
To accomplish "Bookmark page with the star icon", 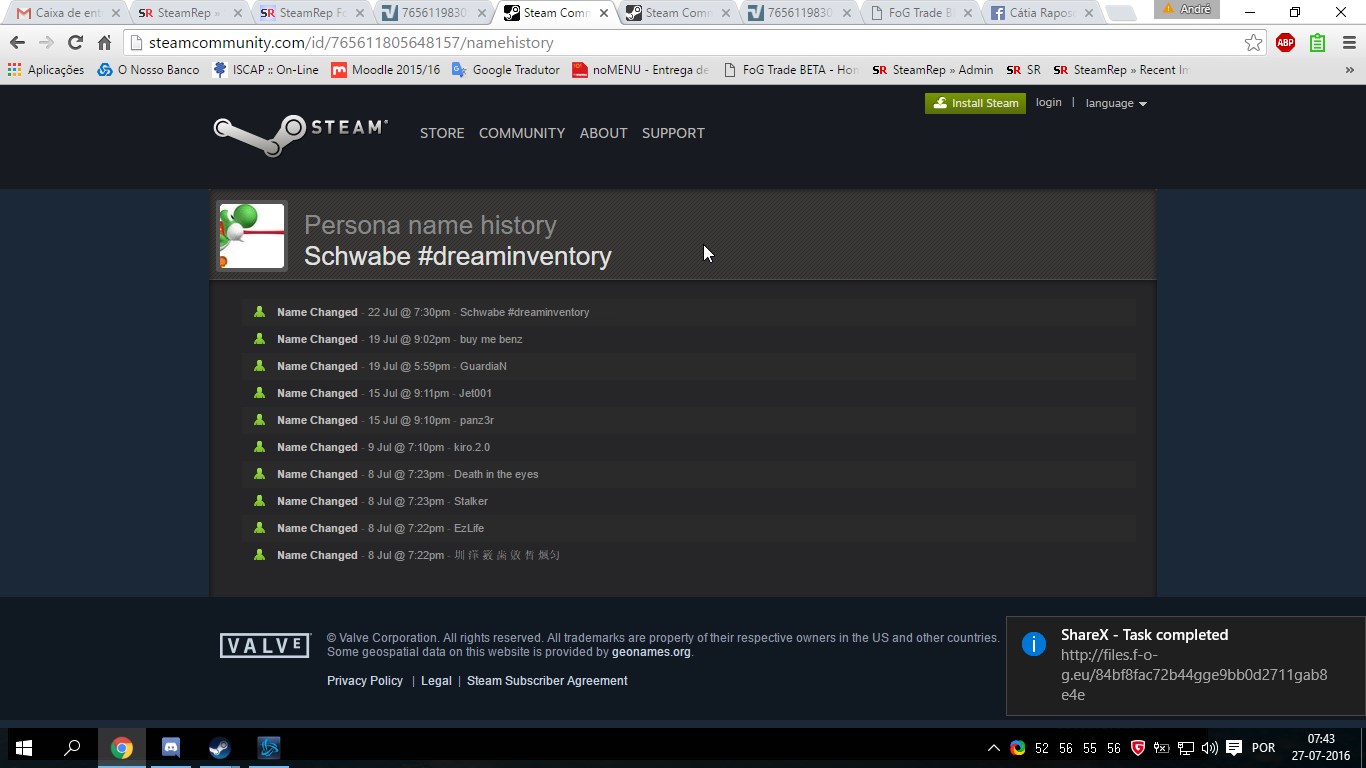I will pos(1253,43).
